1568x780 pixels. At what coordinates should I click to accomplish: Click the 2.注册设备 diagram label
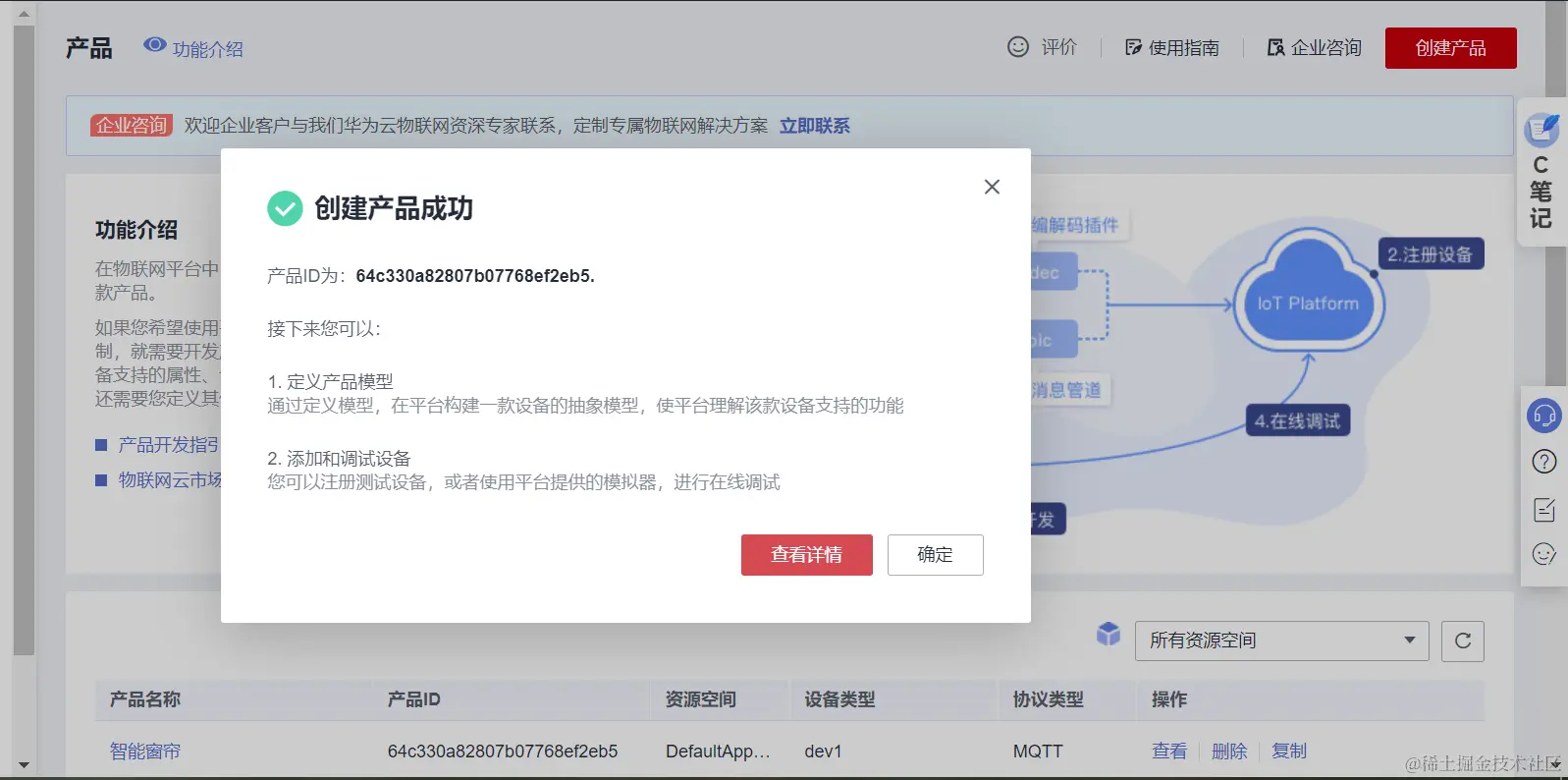tap(1430, 254)
